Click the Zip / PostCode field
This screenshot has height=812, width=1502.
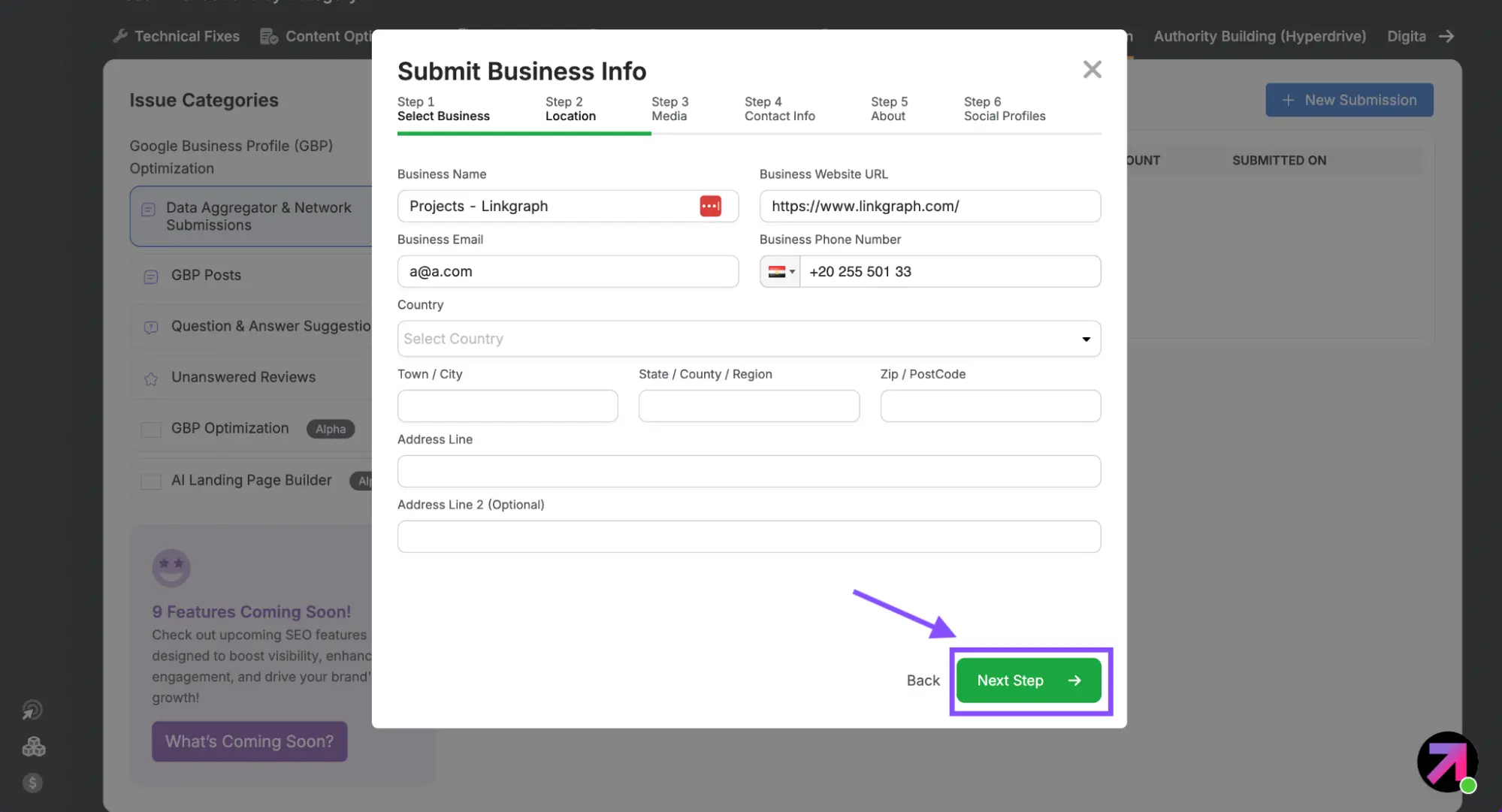(990, 406)
